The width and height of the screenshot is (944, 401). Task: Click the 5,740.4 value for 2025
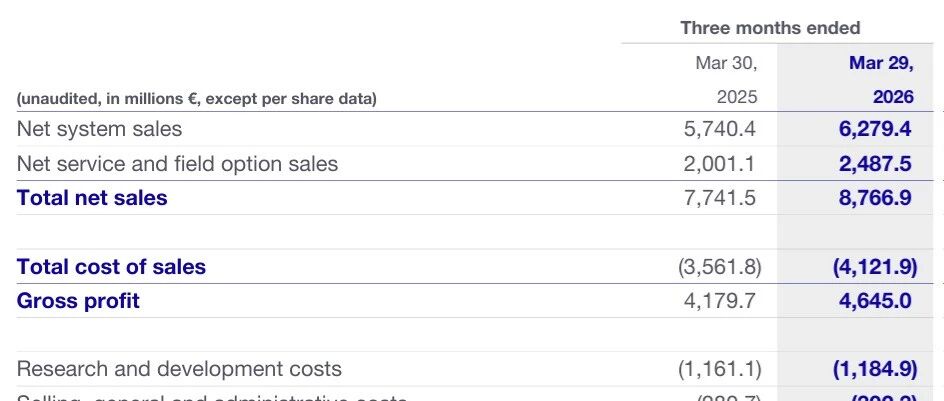coord(719,129)
